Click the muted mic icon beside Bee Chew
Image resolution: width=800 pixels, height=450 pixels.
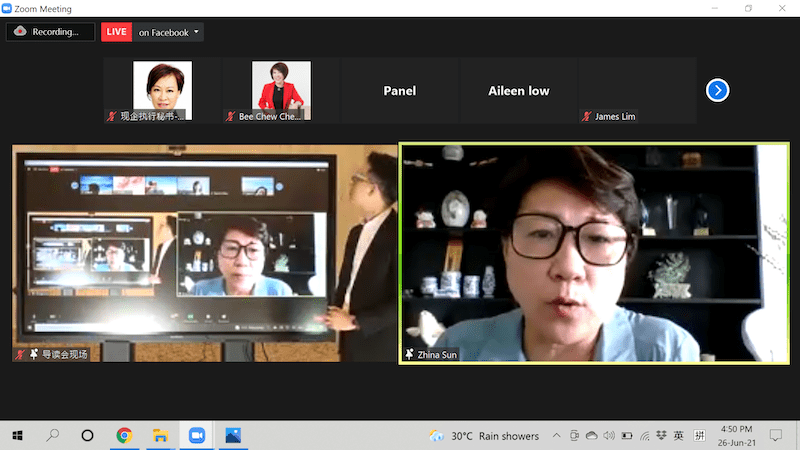click(230, 117)
